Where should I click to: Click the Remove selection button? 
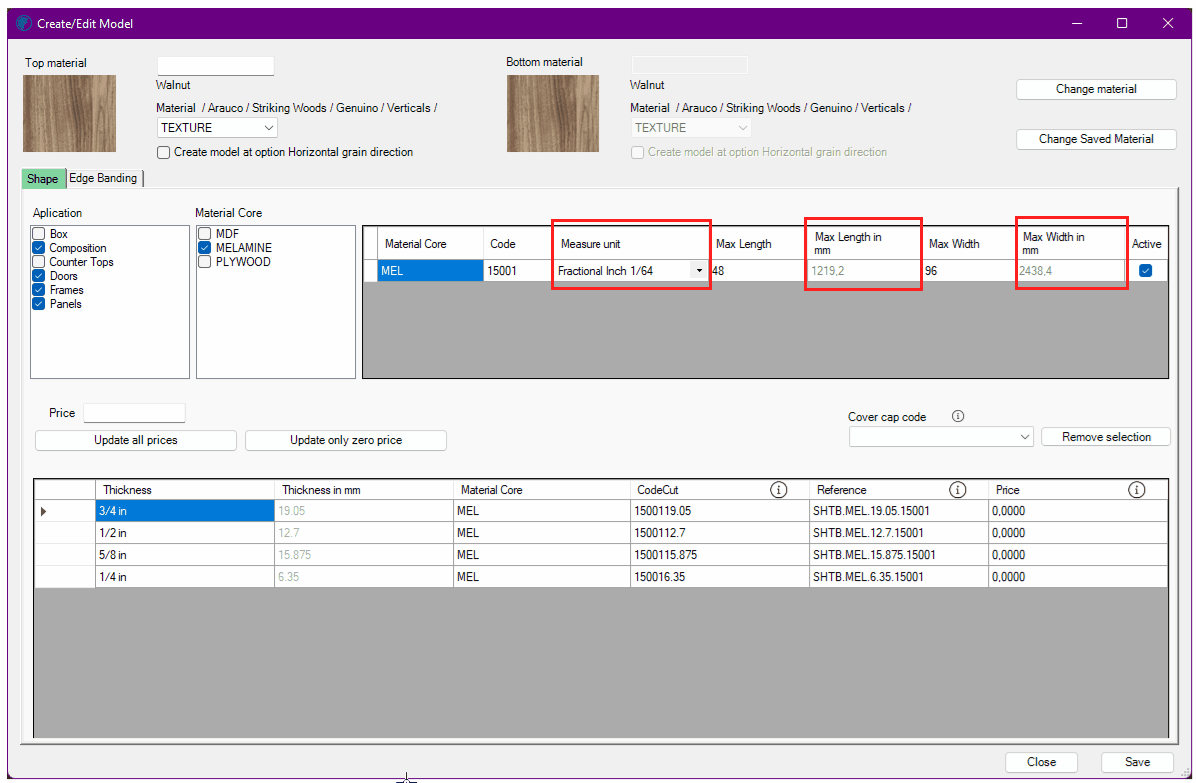(x=1106, y=437)
